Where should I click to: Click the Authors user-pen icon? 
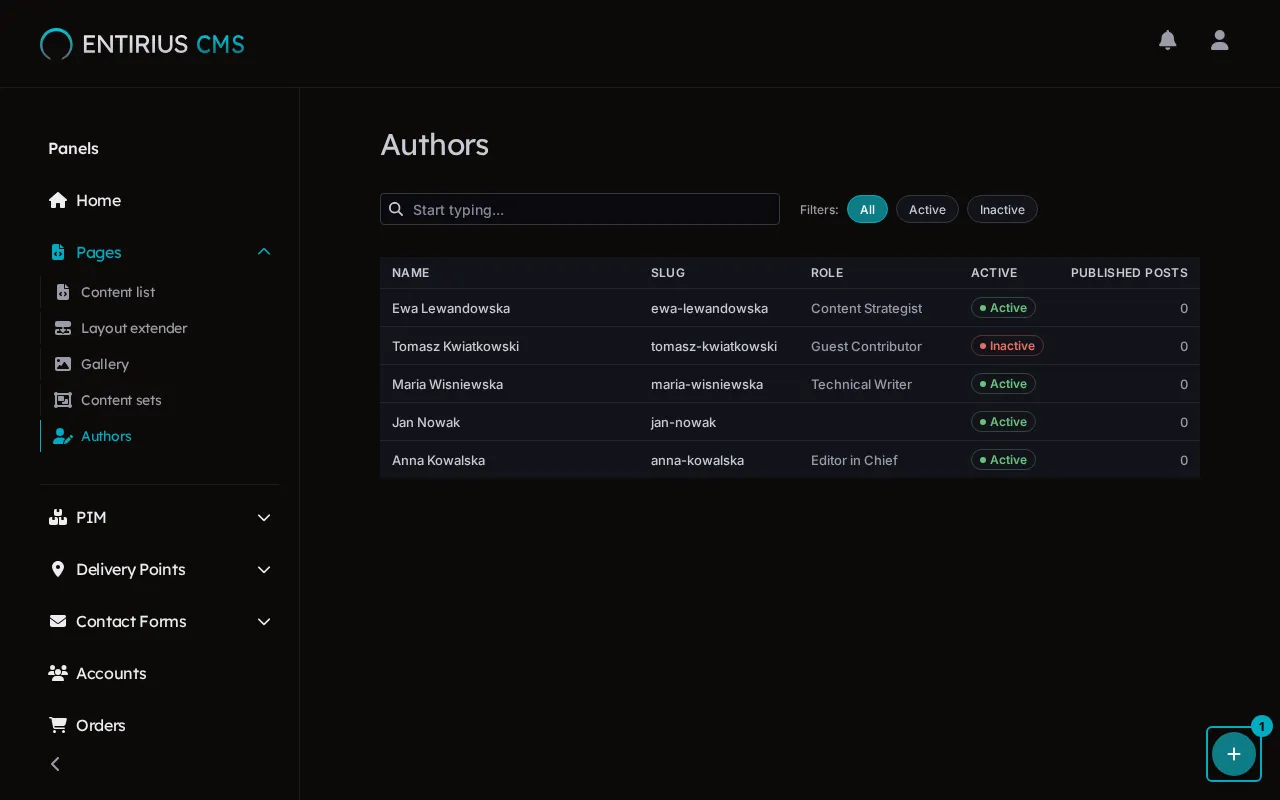coord(63,436)
